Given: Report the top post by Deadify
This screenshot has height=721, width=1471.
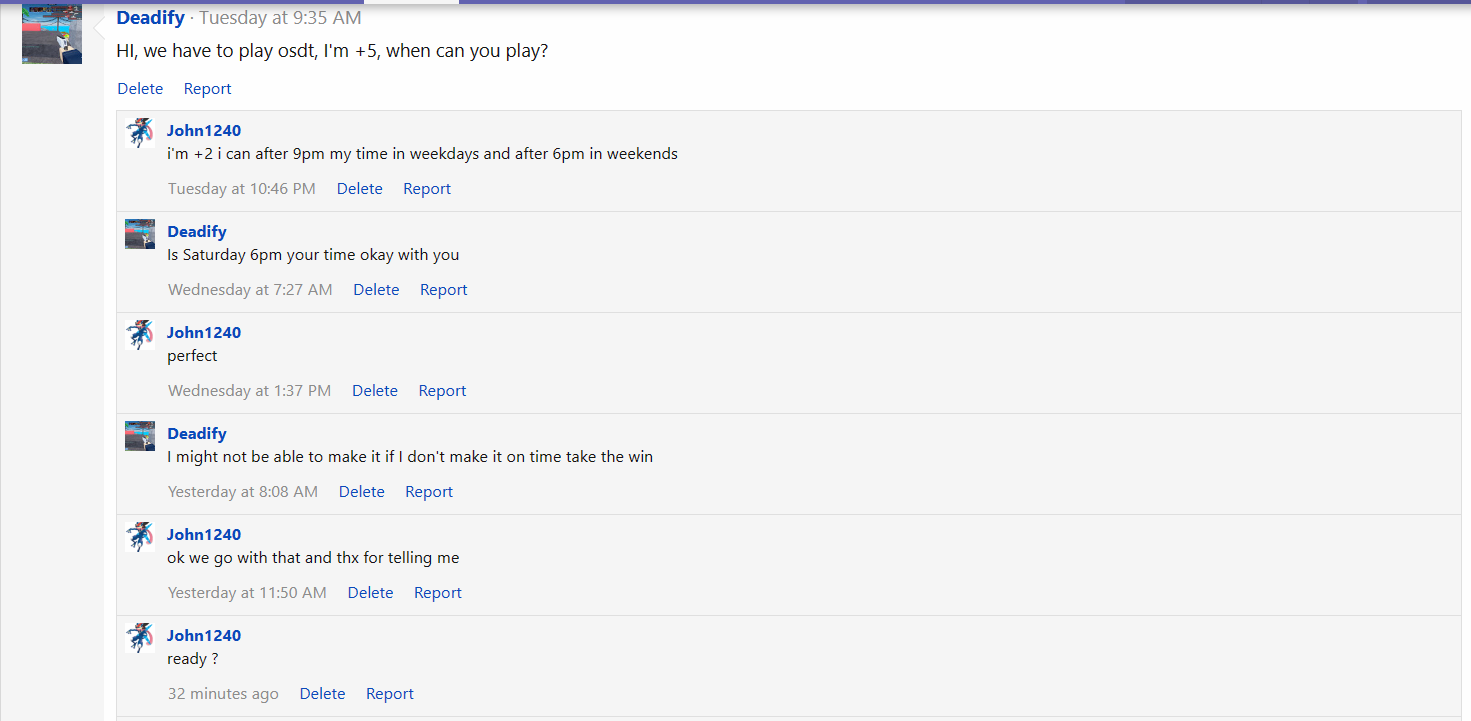Looking at the screenshot, I should (208, 89).
